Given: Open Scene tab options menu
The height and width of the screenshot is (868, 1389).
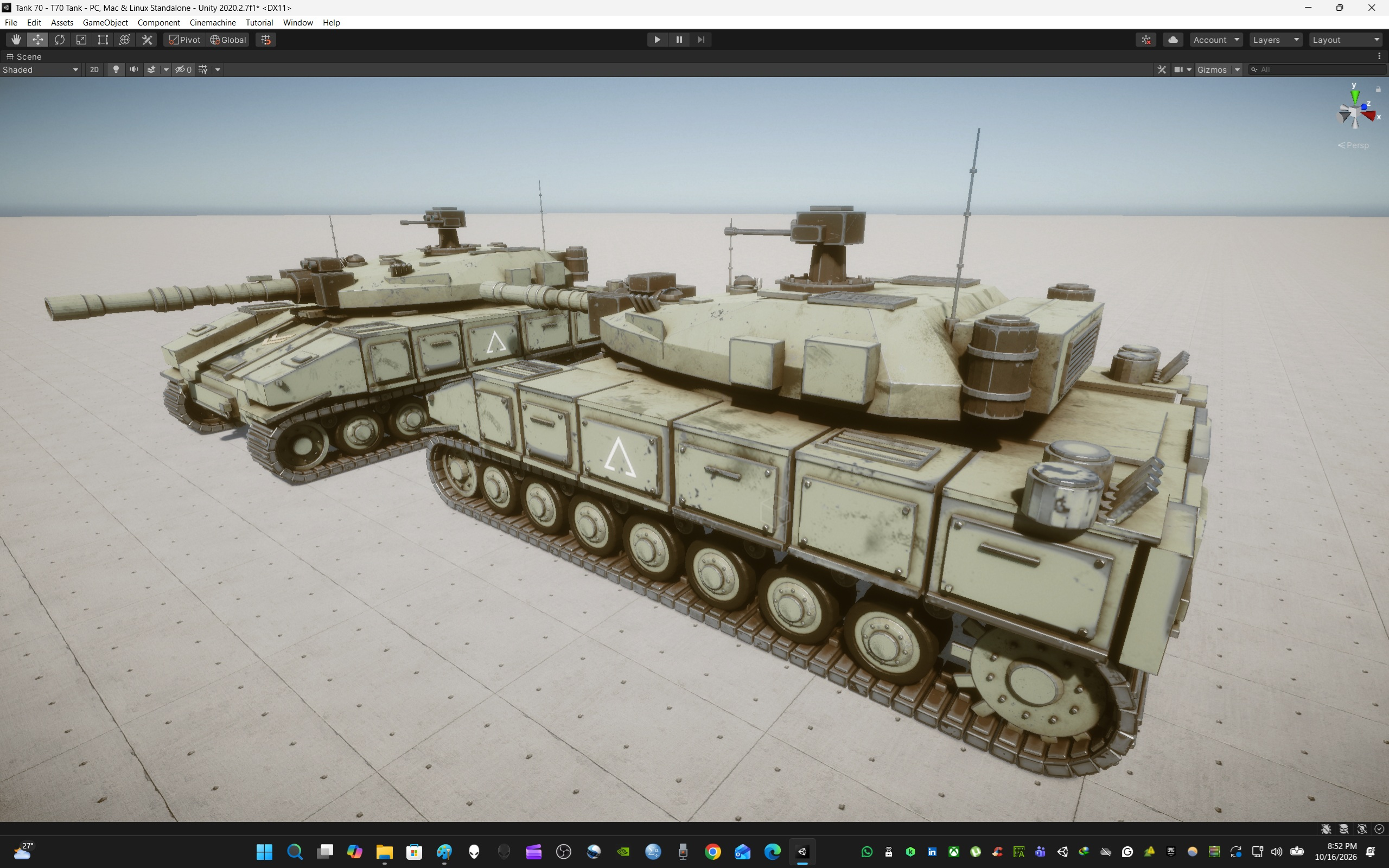Looking at the screenshot, I should (x=1379, y=56).
